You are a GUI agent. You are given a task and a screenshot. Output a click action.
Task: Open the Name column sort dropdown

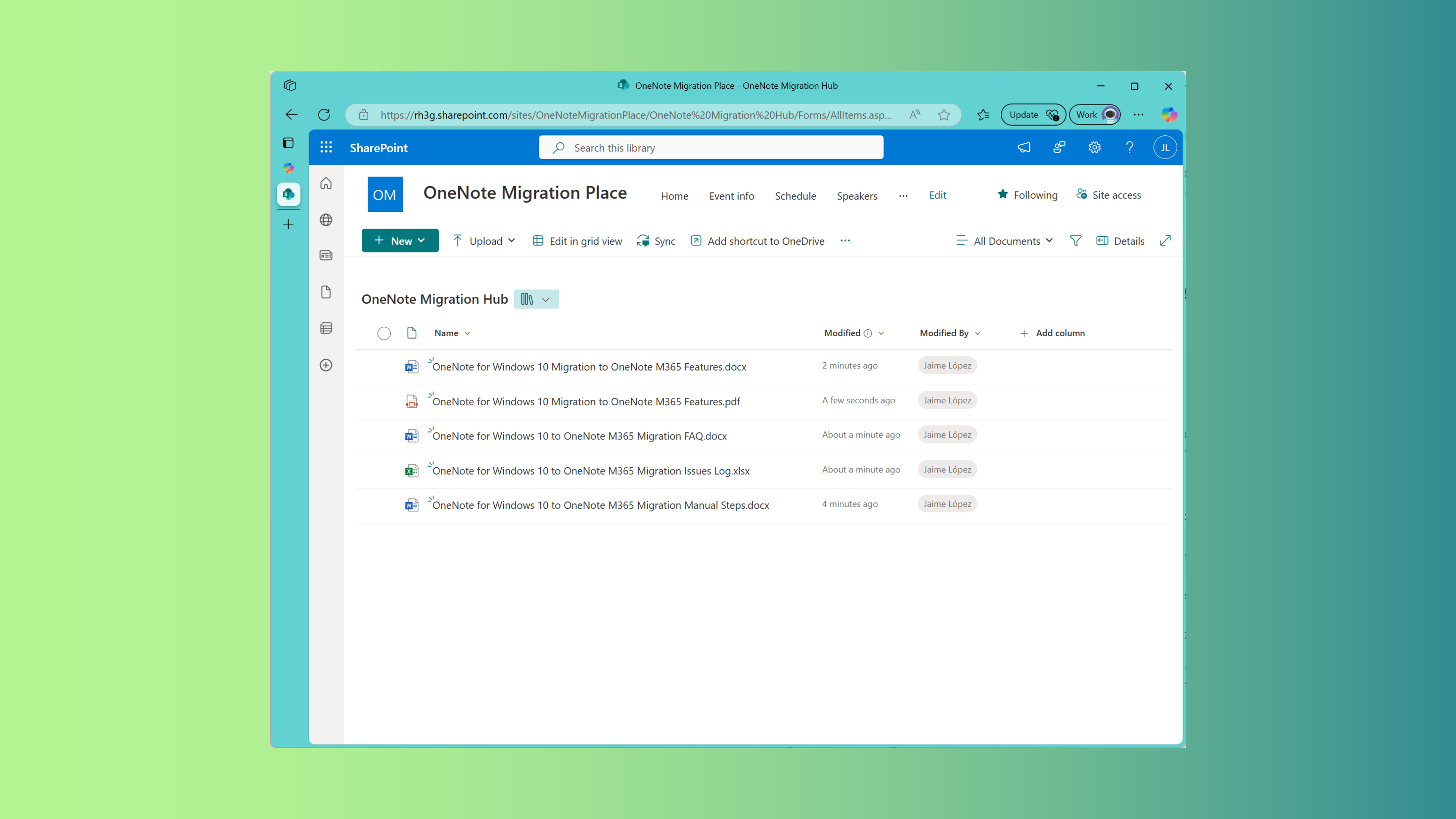click(x=468, y=333)
